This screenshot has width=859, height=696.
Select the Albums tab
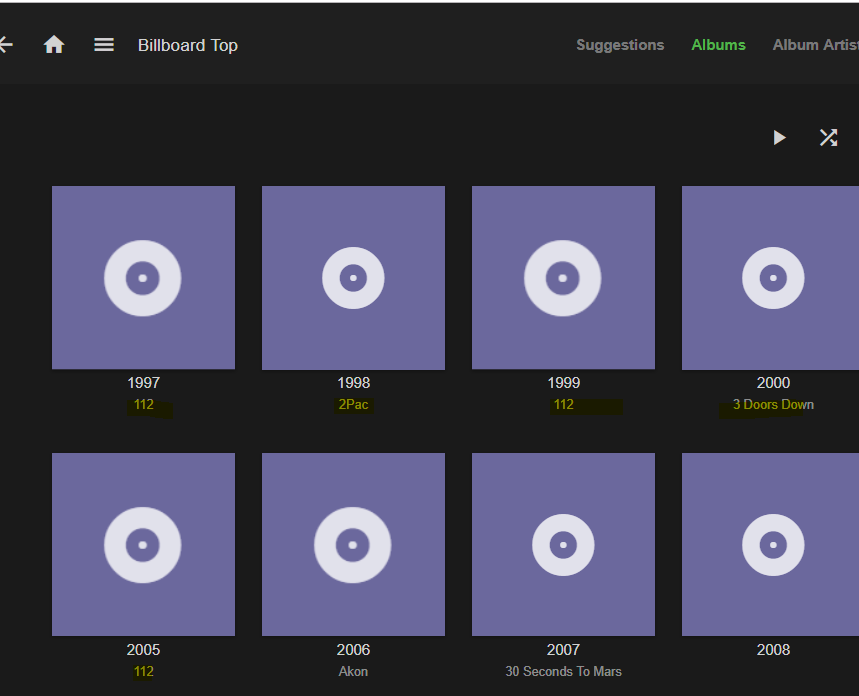click(x=718, y=45)
